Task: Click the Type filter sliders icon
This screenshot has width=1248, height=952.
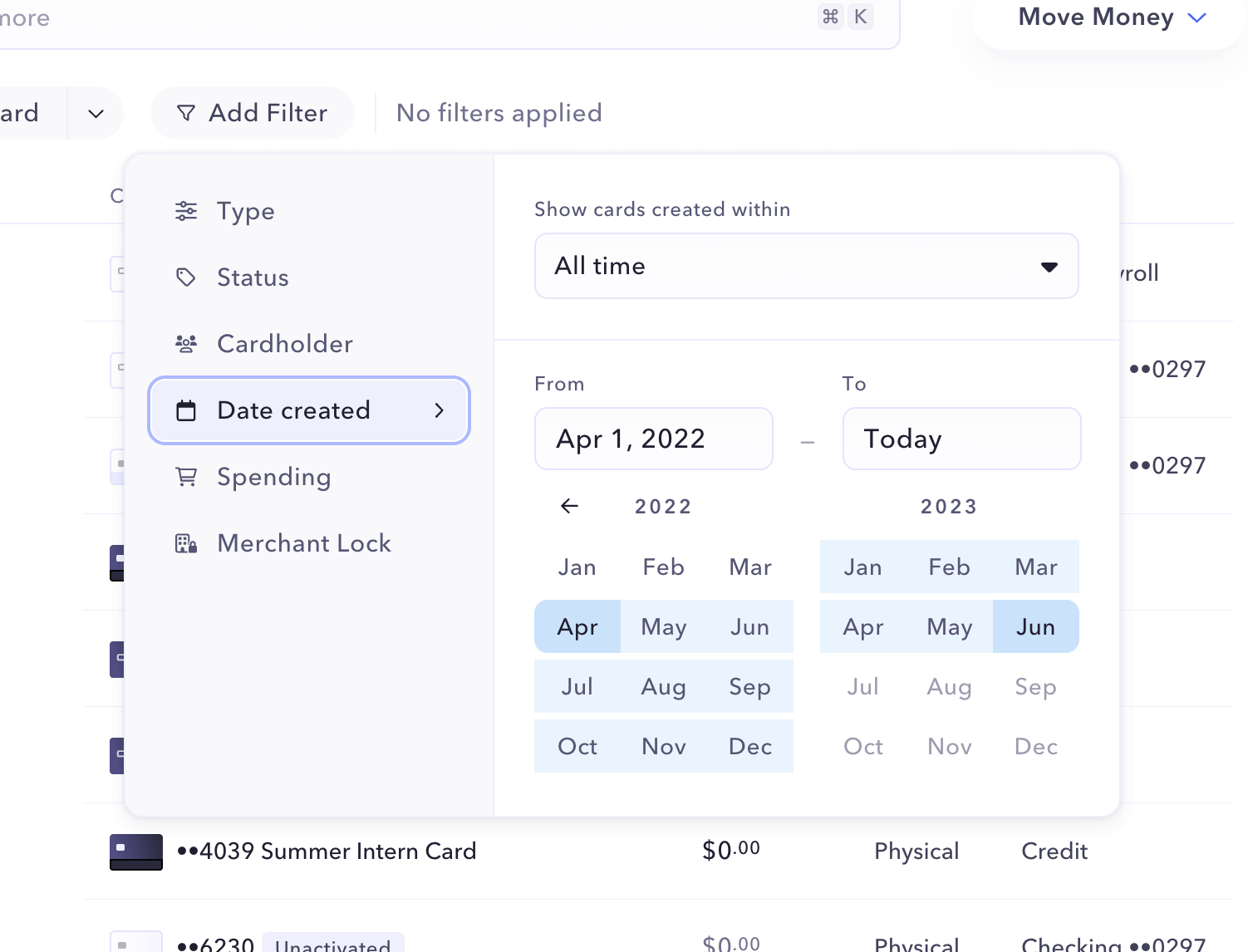Action: (186, 211)
